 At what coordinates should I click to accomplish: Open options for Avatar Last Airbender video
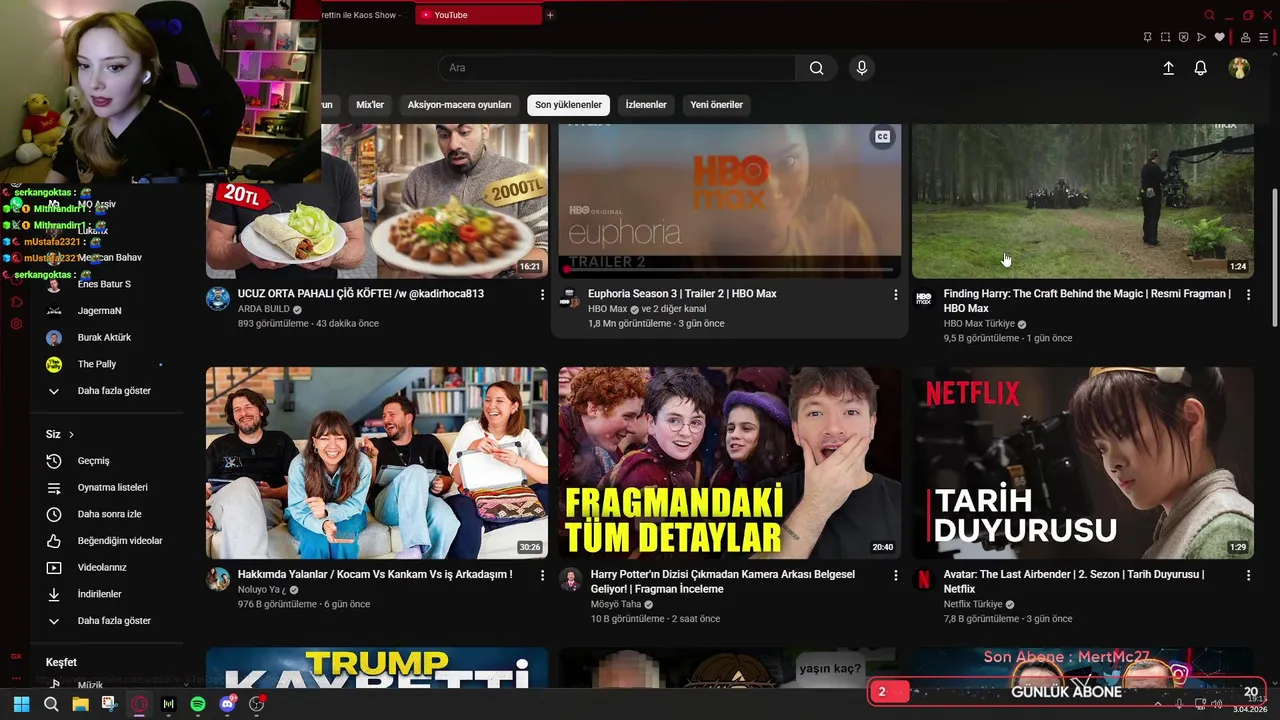click(x=1248, y=576)
